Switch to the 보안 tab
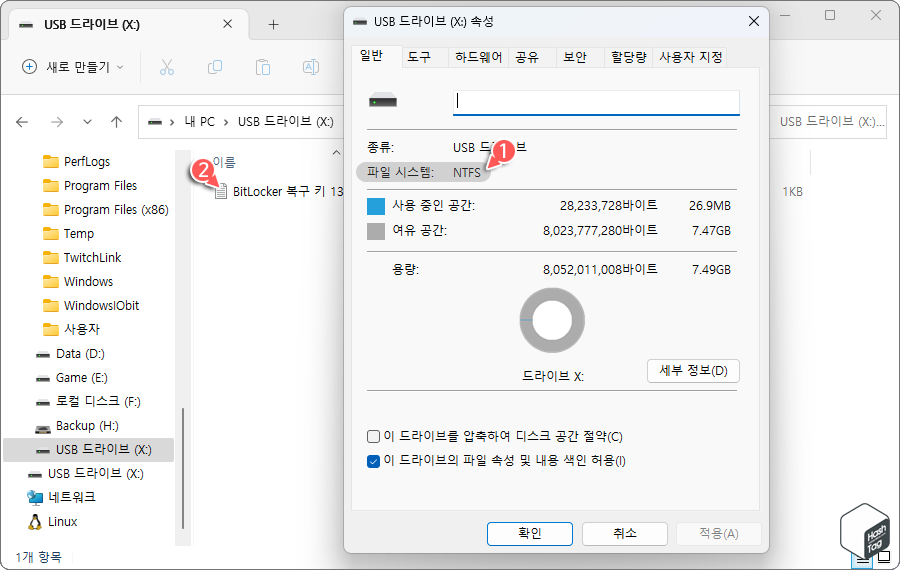900x570 pixels. [575, 57]
